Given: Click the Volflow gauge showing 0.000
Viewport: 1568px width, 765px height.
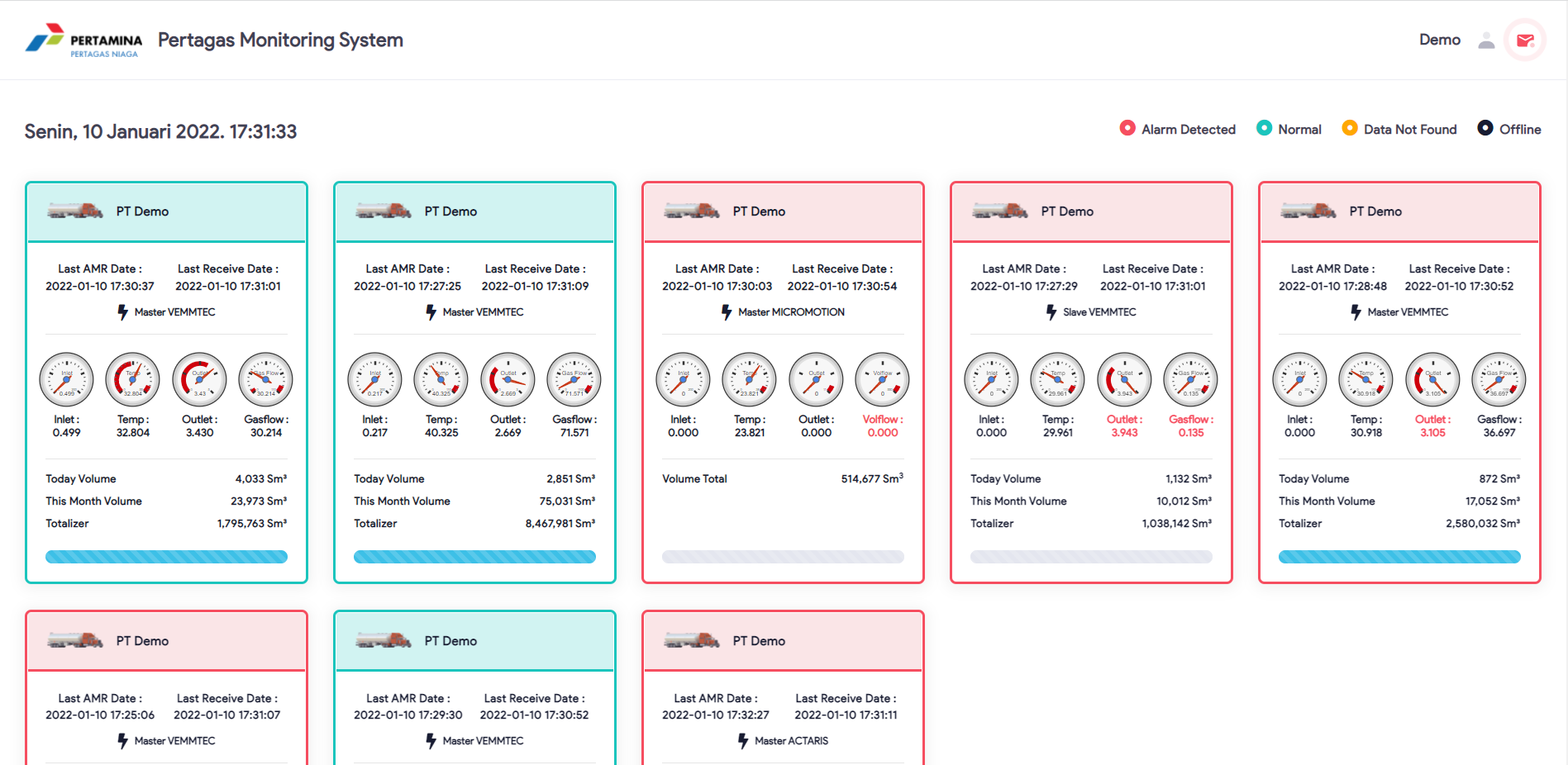Looking at the screenshot, I should click(882, 379).
